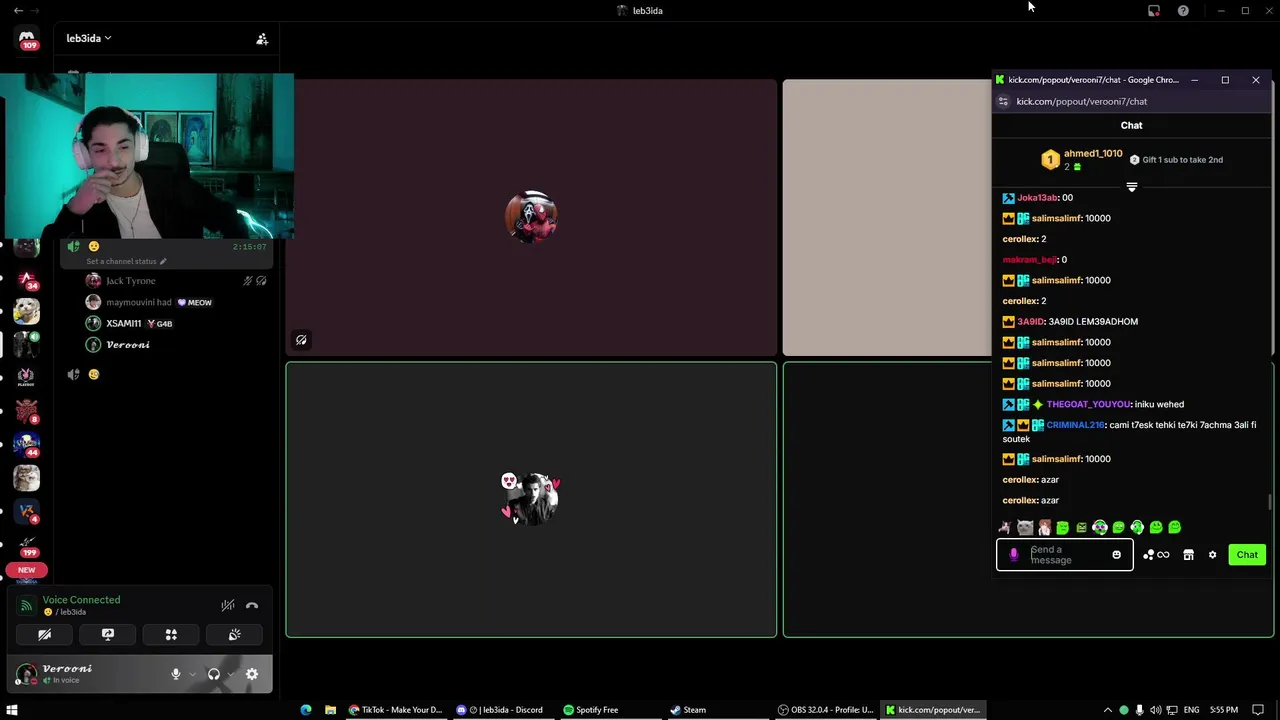Open Windows Start menu
The height and width of the screenshot is (720, 1280).
click(12, 710)
